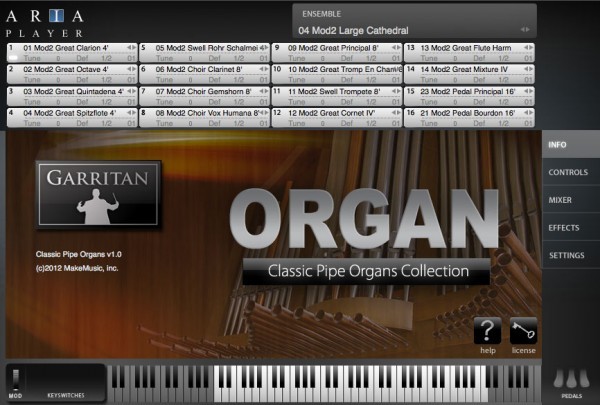
Task: Click the Tune value in slot 5
Action: coord(190,59)
